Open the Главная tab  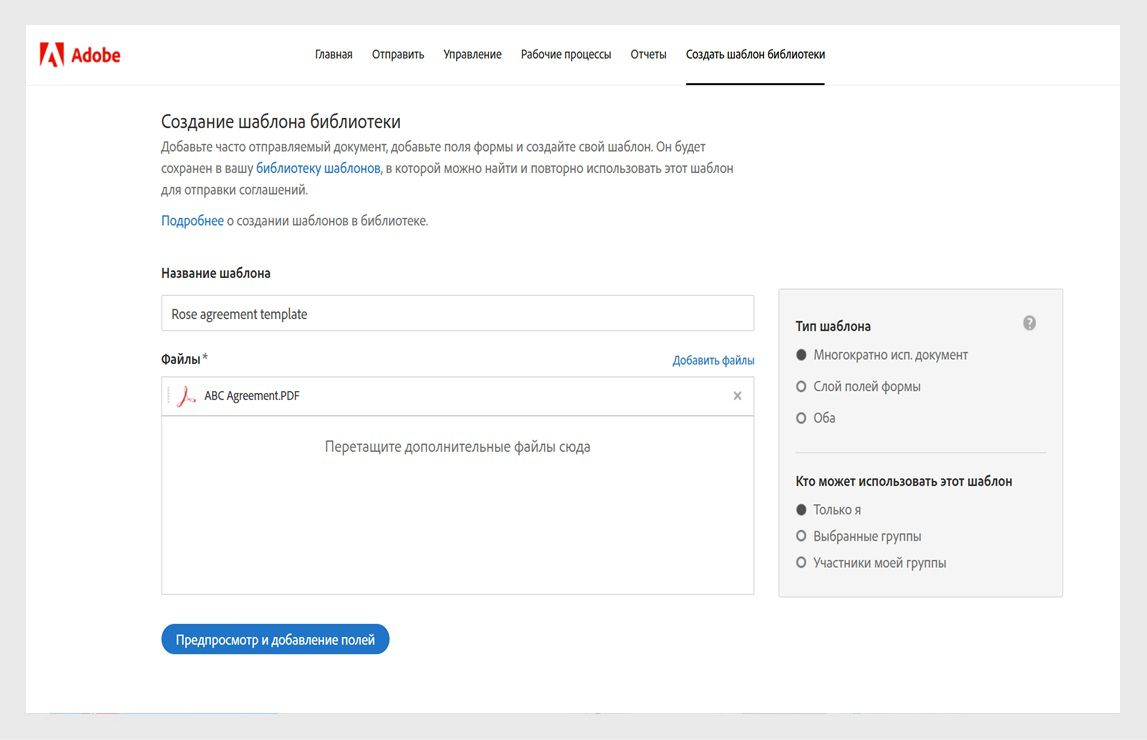[x=333, y=54]
